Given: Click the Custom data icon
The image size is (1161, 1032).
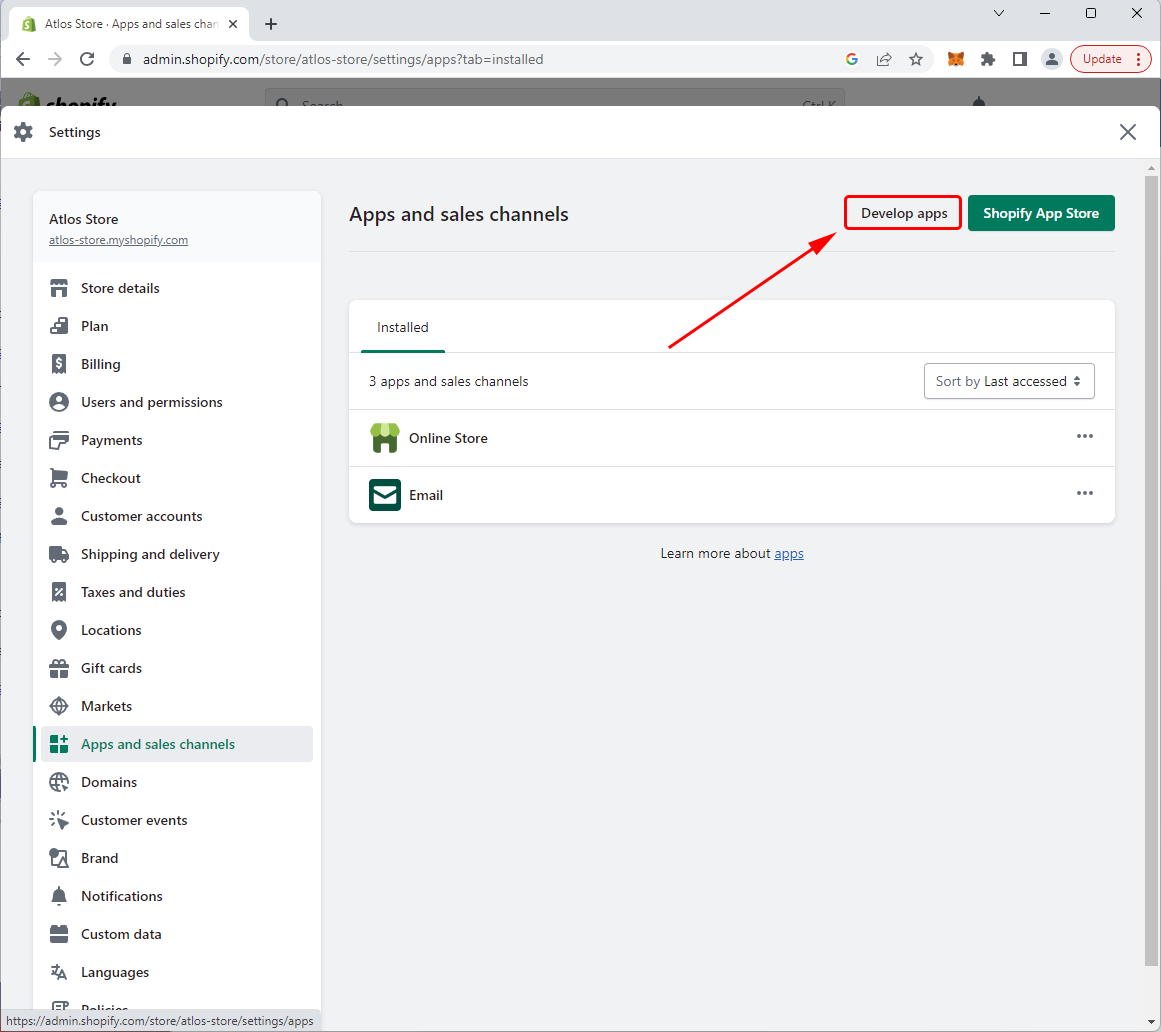Looking at the screenshot, I should pyautogui.click(x=58, y=934).
